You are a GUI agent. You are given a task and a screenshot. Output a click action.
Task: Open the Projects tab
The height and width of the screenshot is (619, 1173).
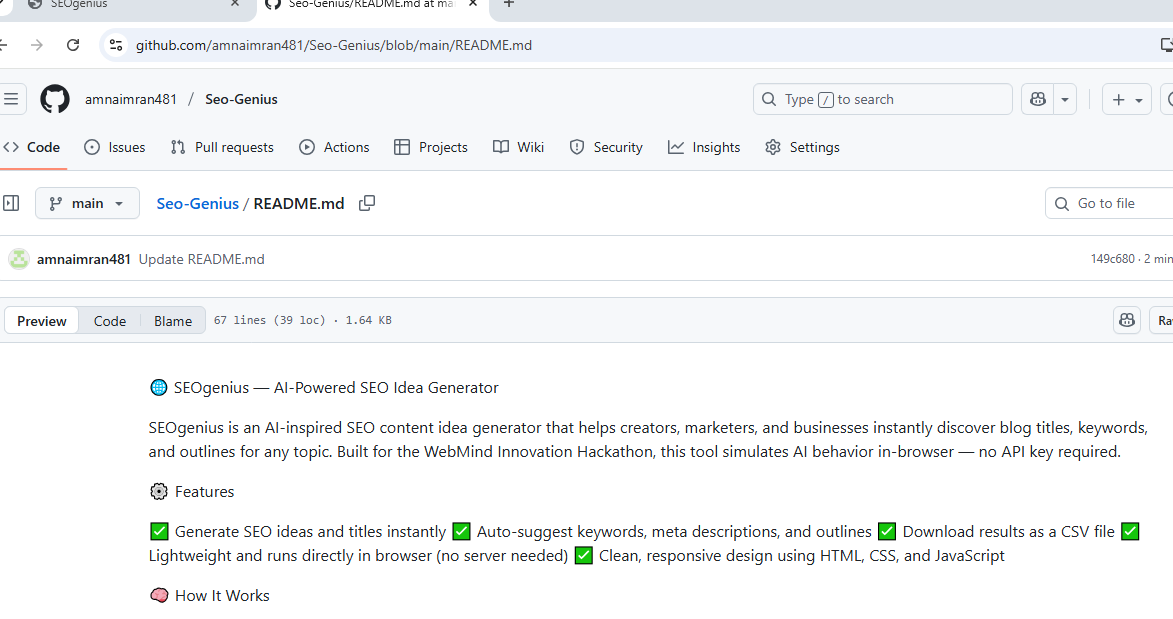[431, 147]
